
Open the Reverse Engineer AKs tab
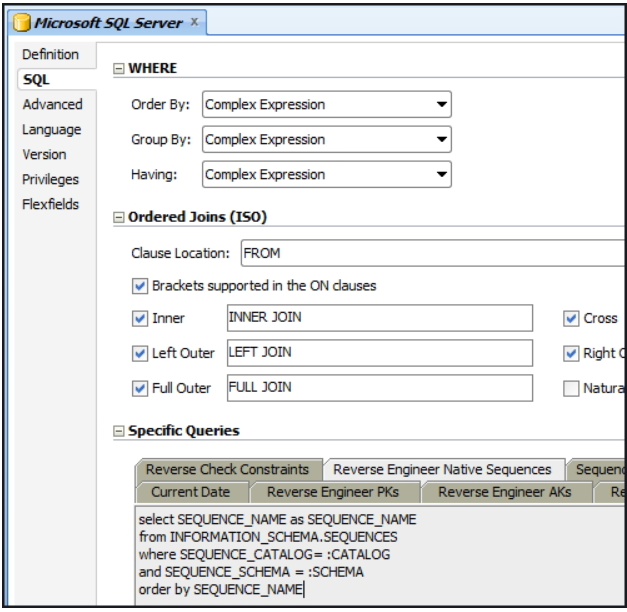[x=505, y=492]
